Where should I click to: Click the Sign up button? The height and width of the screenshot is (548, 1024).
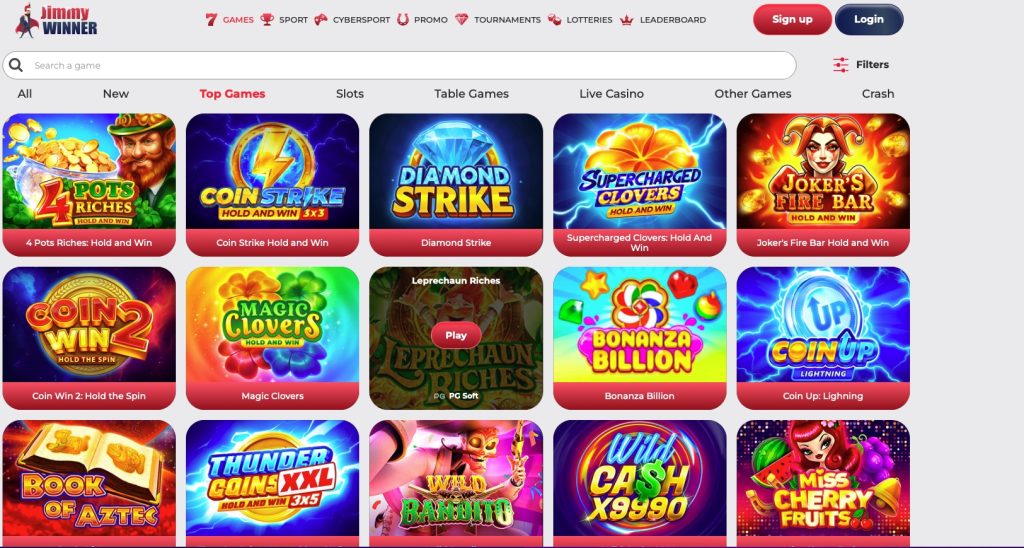click(792, 19)
